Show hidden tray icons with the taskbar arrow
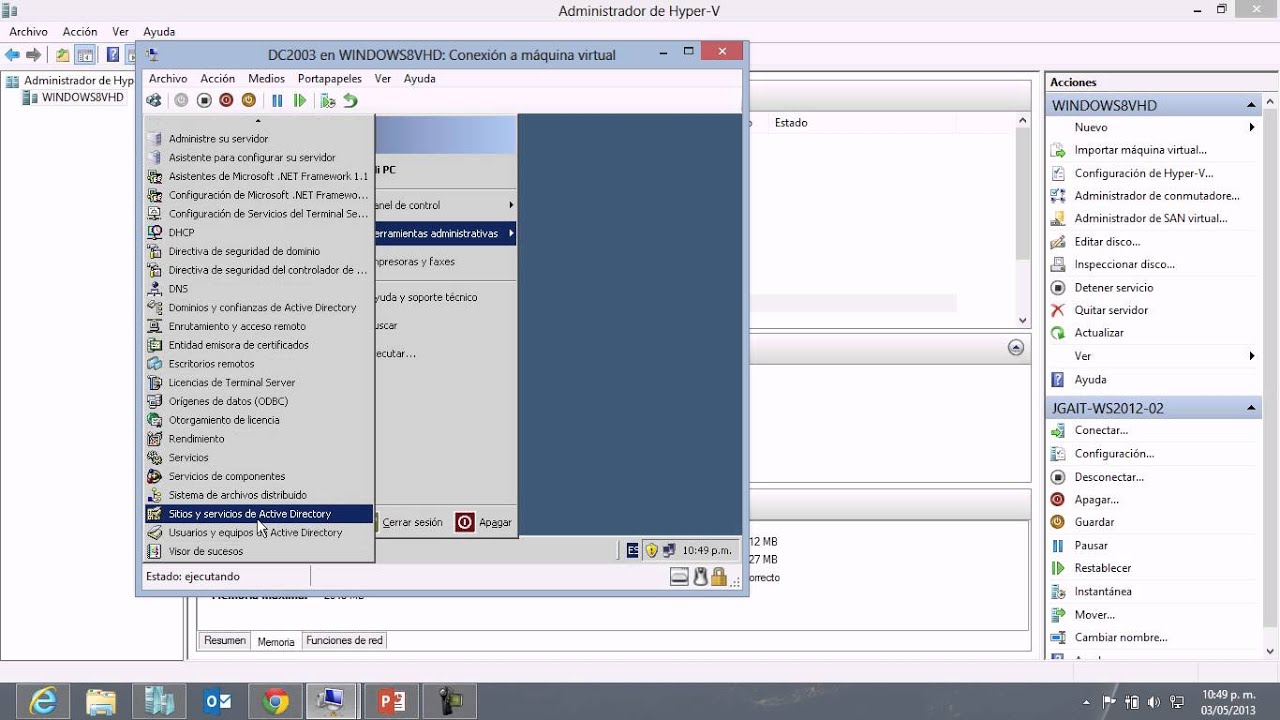This screenshot has height=720, width=1280. point(1088,702)
